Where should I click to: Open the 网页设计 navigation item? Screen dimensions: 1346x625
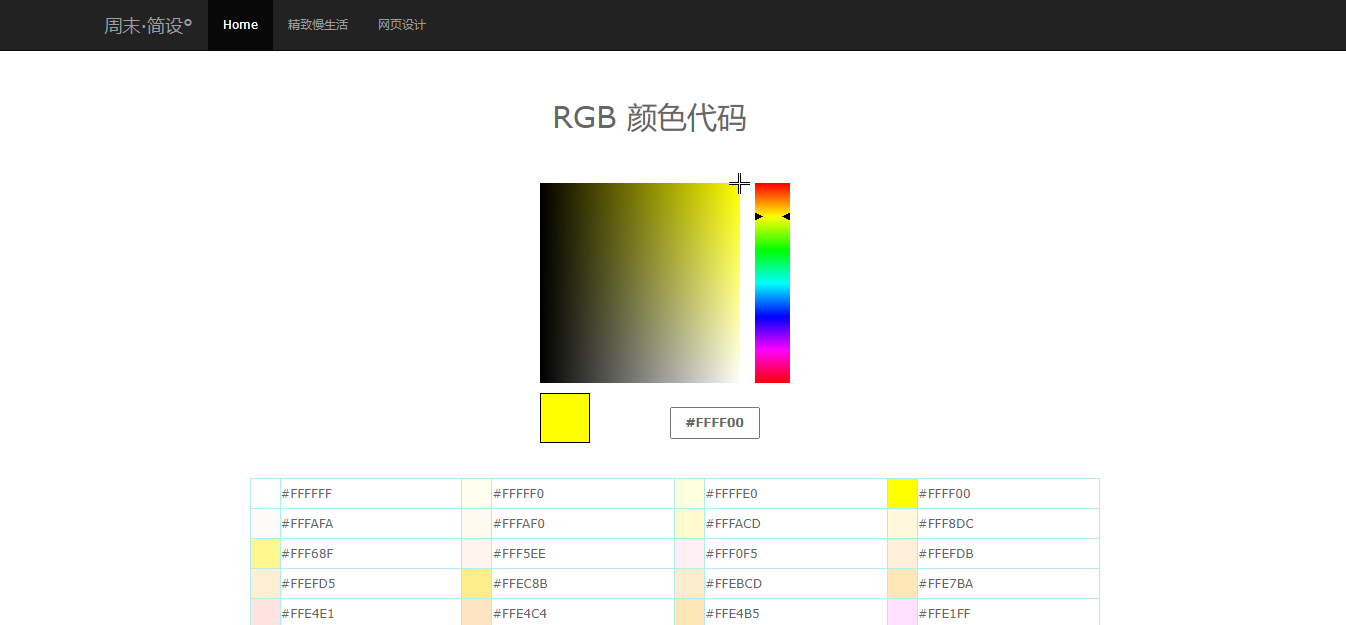402,25
